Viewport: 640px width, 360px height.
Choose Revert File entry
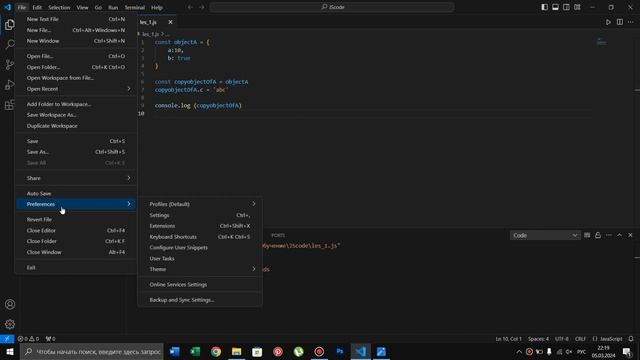(76, 220)
